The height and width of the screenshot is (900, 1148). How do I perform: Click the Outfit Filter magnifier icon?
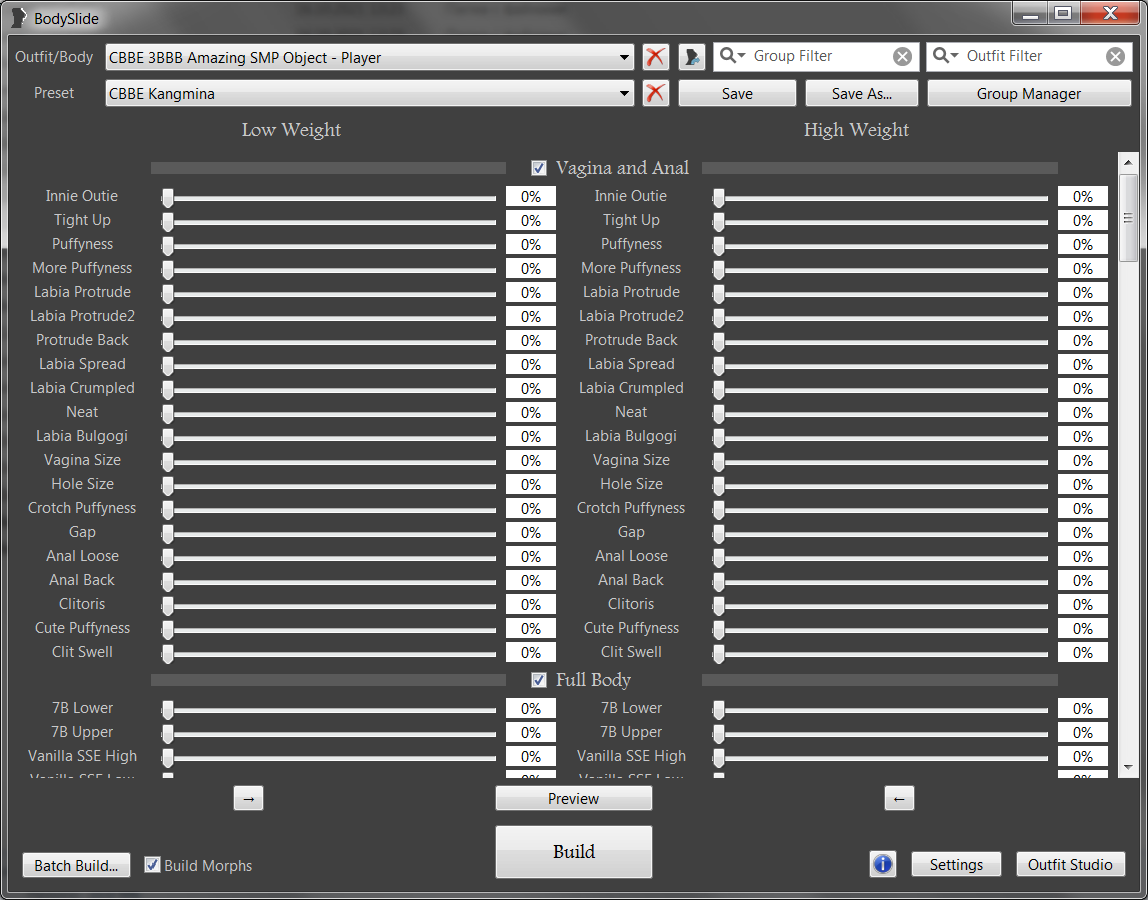tap(945, 56)
